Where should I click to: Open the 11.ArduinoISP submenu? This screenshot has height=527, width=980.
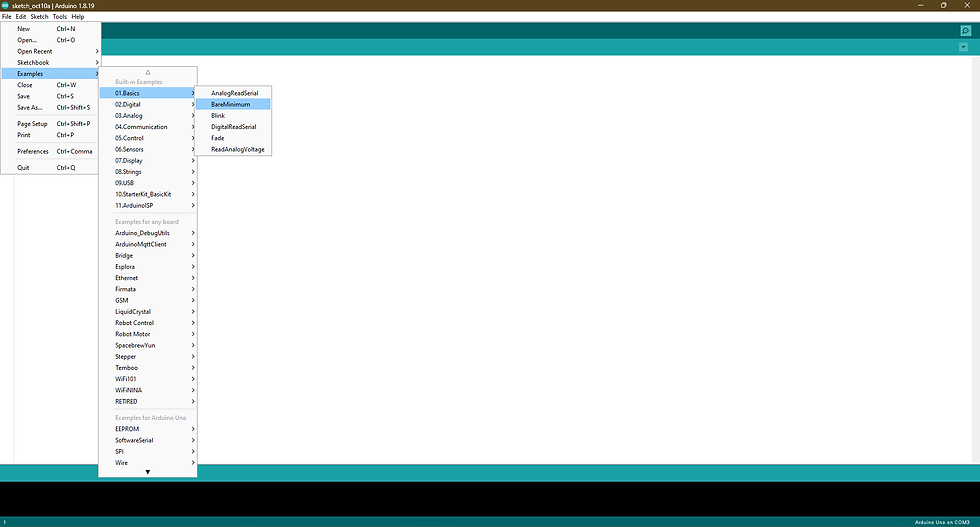[148, 206]
